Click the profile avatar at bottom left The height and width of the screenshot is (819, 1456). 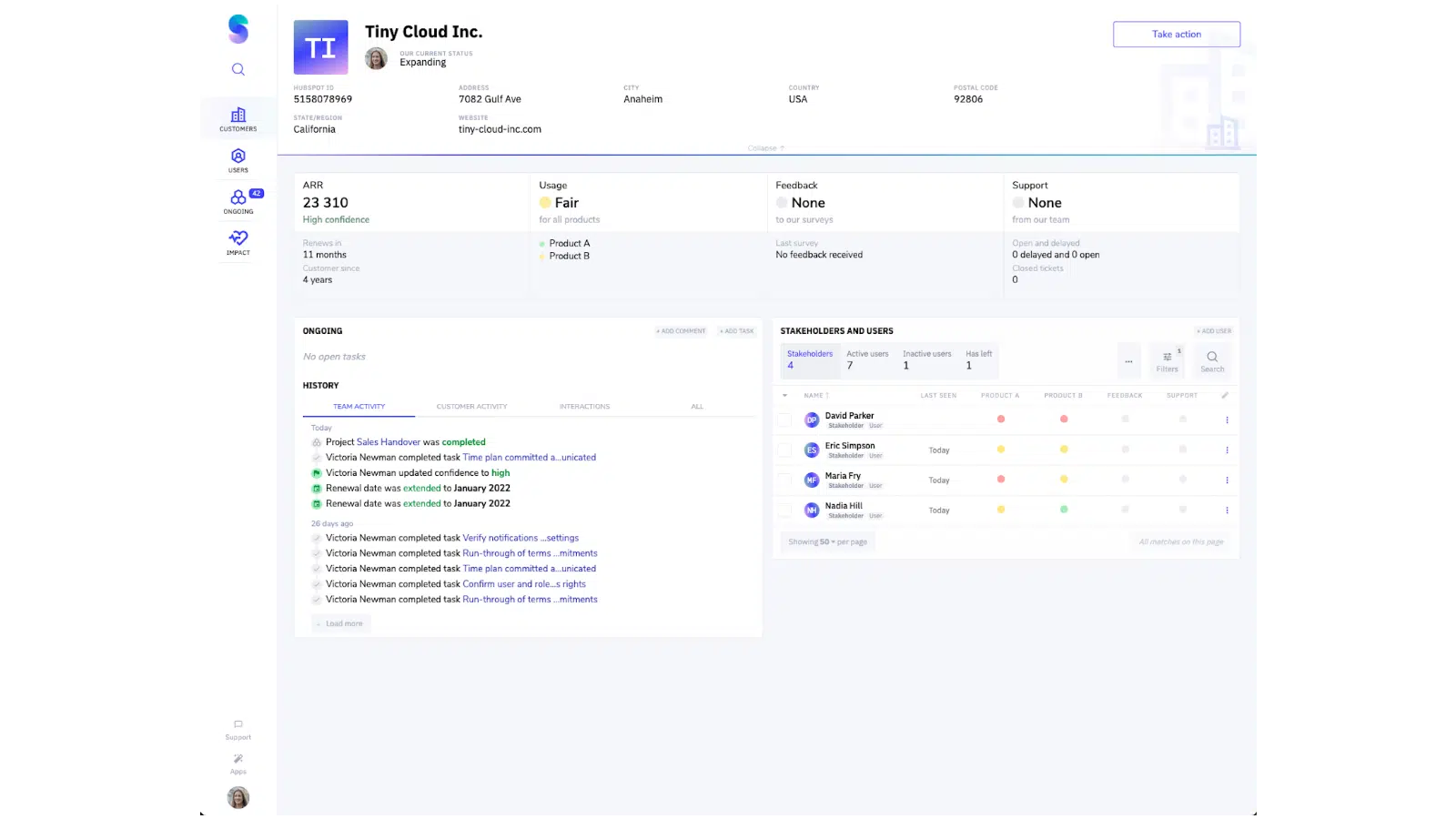click(238, 797)
